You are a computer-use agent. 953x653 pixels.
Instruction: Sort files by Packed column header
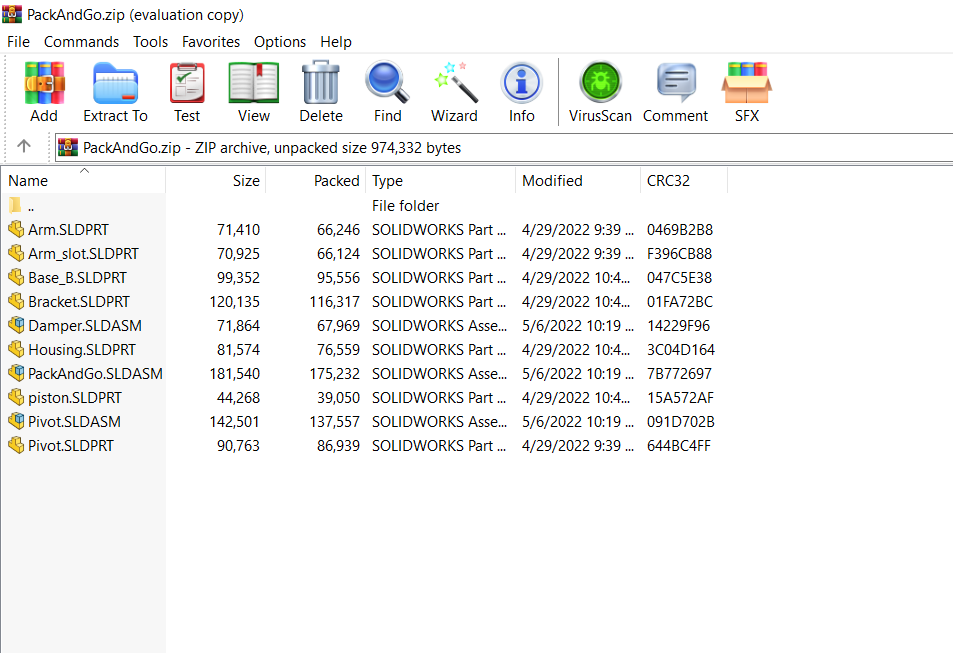[316, 181]
